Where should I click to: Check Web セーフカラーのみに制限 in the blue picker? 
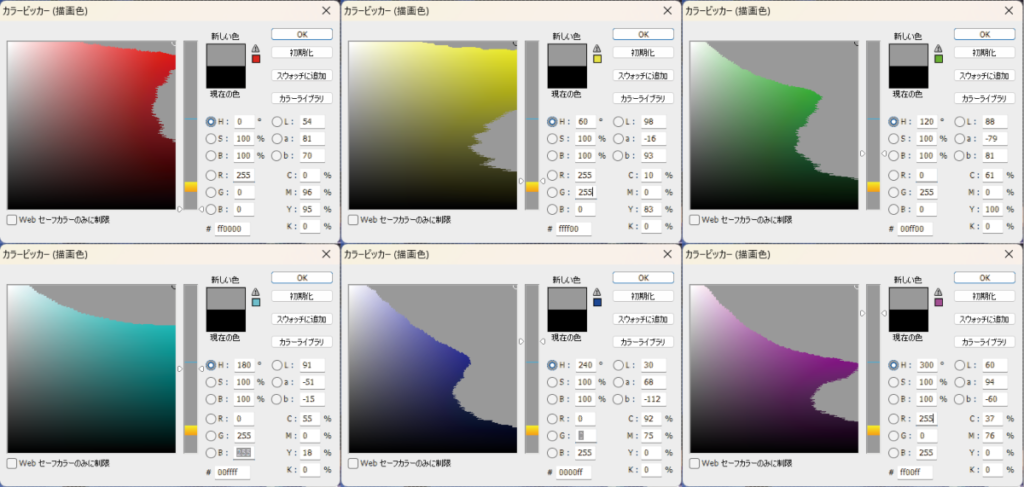point(353,463)
